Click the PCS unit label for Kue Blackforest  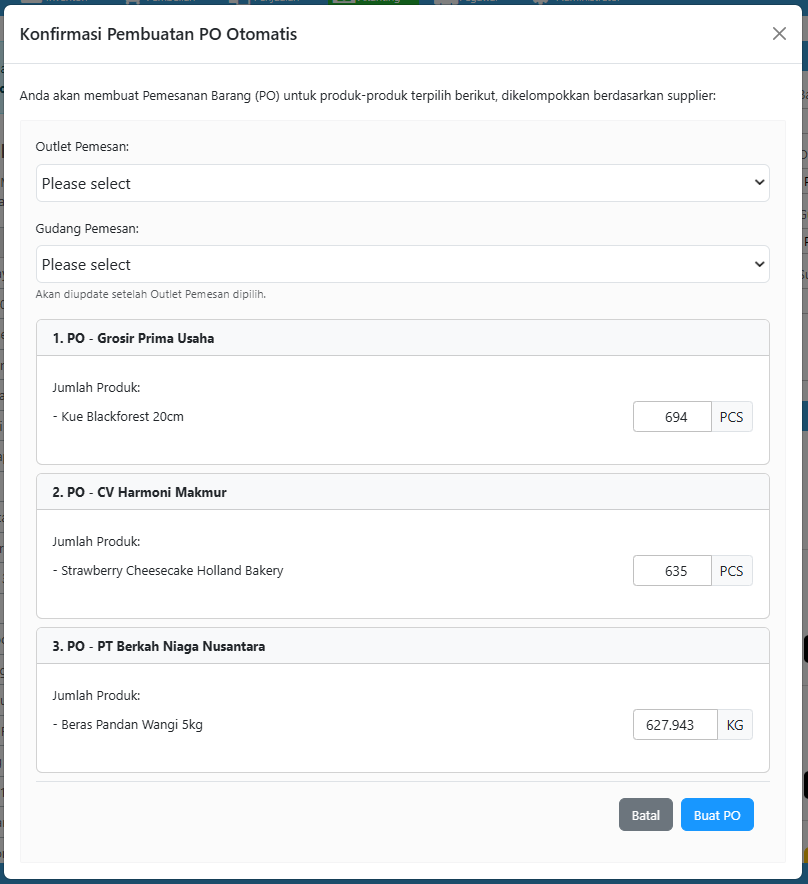732,417
